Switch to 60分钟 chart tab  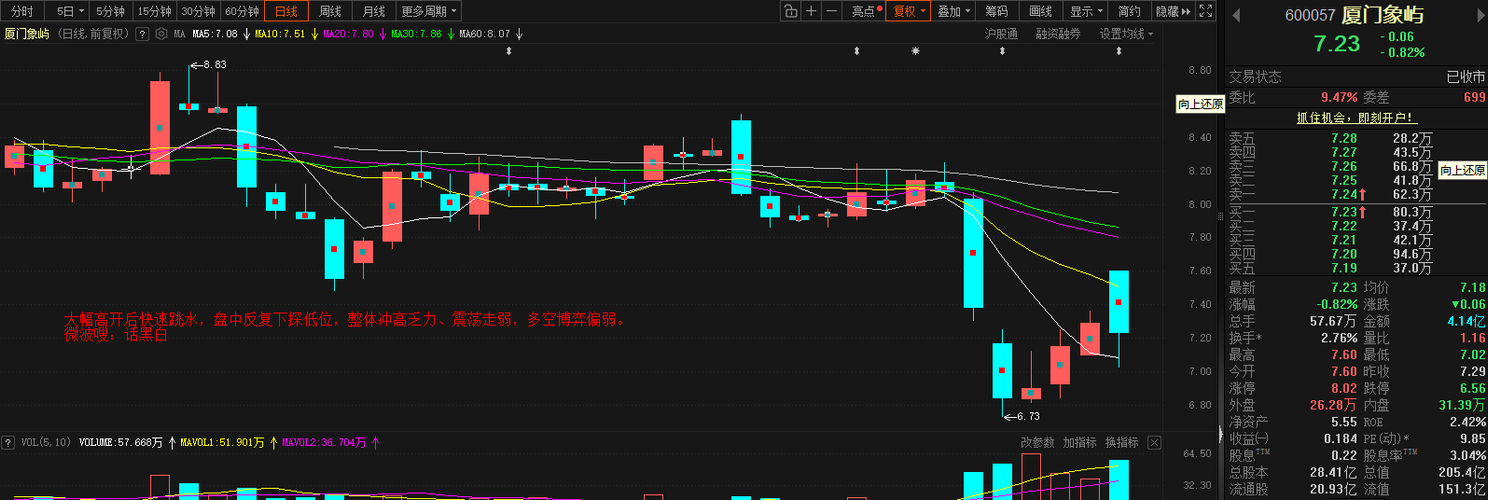click(241, 11)
